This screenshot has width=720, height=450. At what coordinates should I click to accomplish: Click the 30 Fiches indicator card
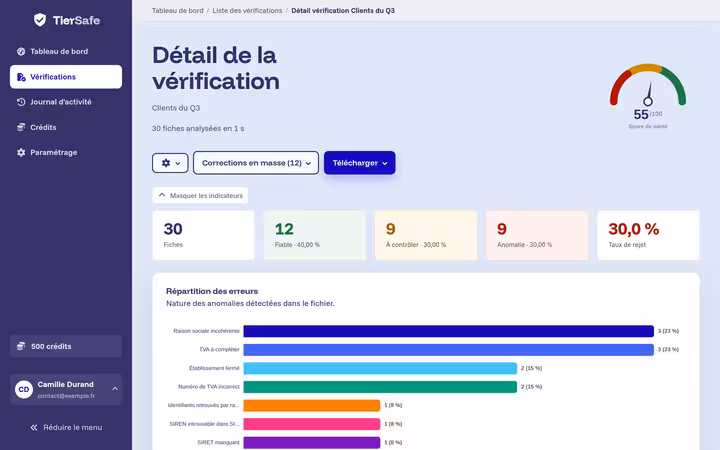tap(203, 236)
